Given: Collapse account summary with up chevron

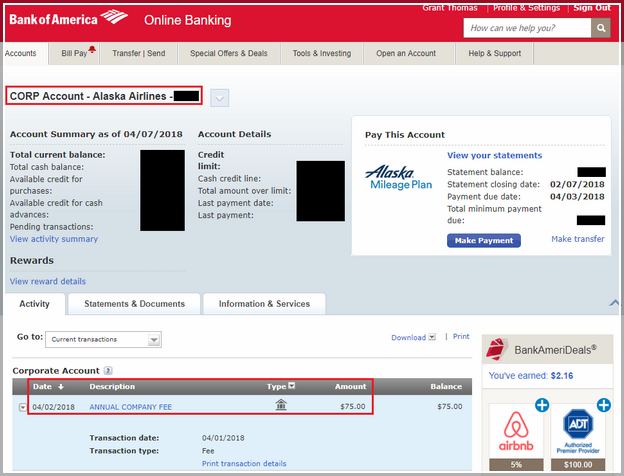Looking at the screenshot, I should 614,303.
